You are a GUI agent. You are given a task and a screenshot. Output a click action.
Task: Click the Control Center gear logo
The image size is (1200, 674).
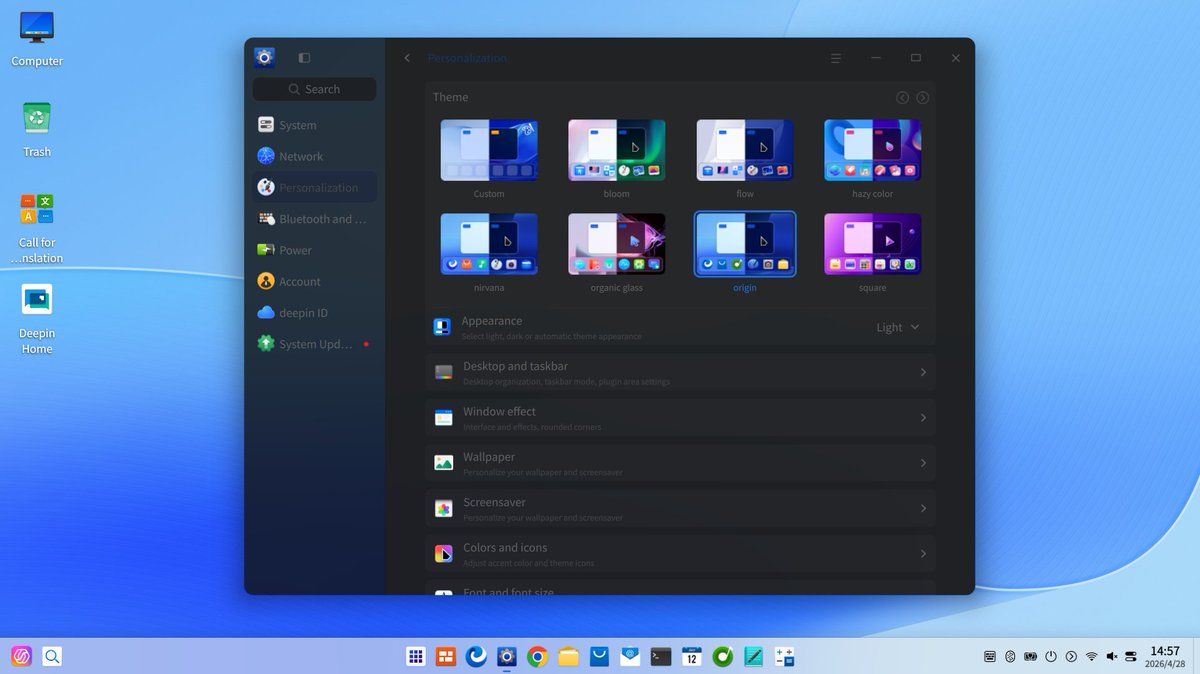coord(265,58)
